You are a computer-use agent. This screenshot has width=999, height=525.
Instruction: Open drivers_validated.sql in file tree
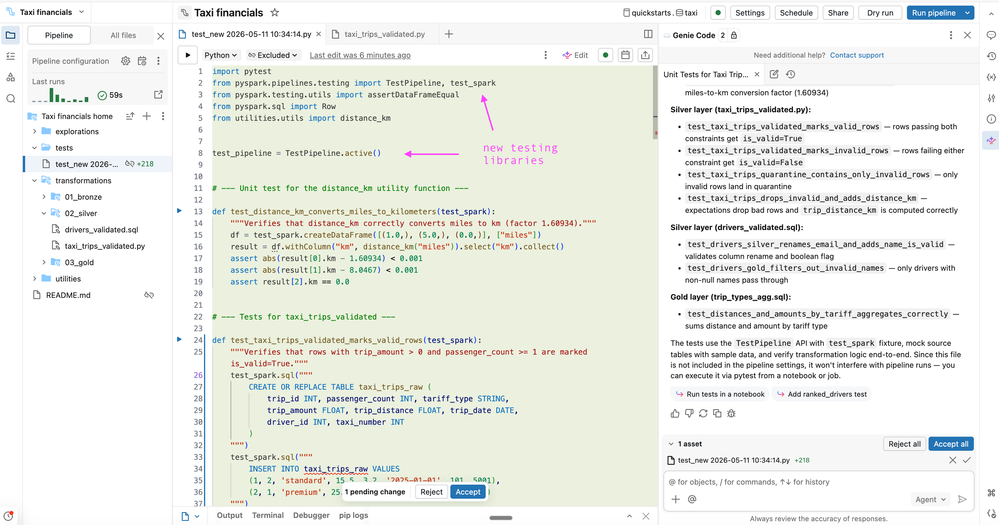[101, 229]
